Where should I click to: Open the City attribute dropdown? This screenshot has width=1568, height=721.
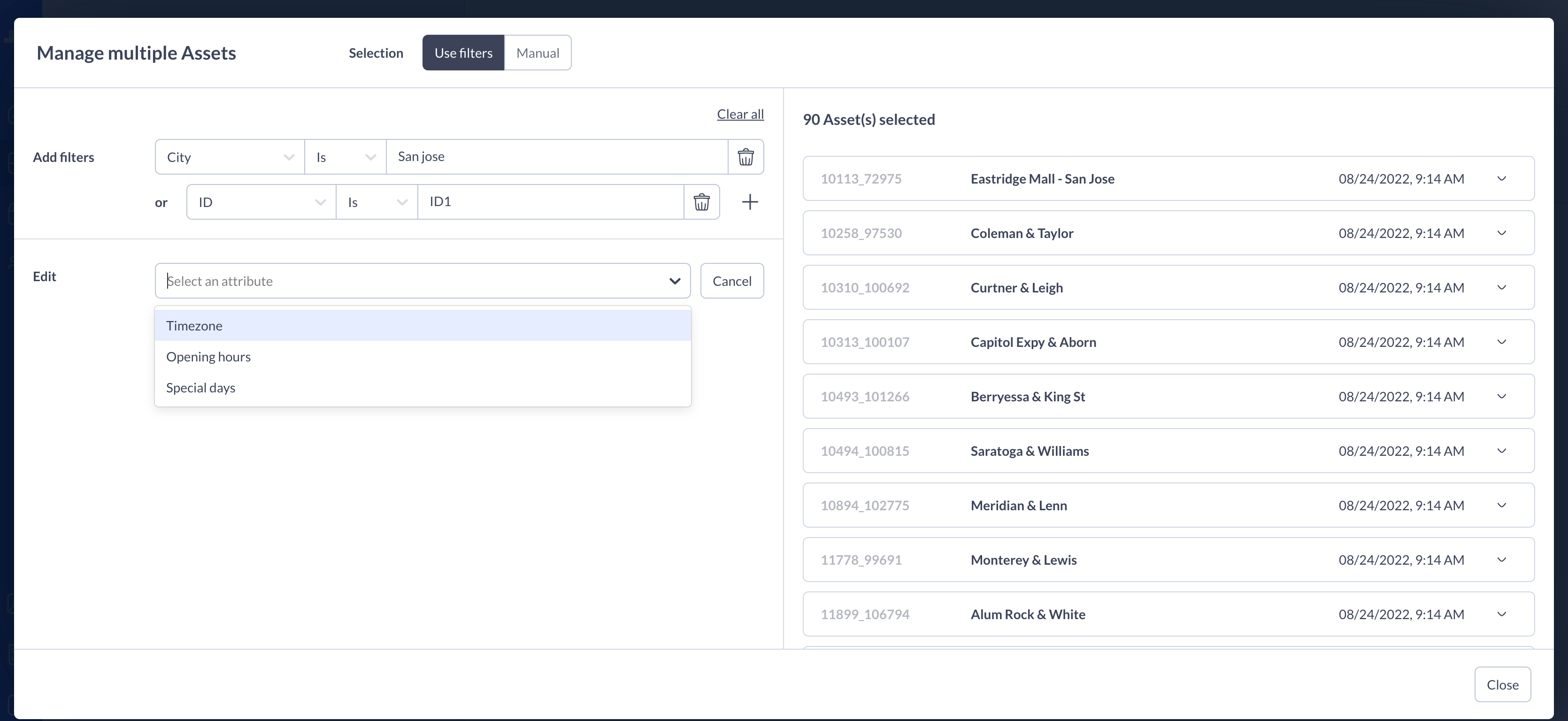click(x=230, y=157)
